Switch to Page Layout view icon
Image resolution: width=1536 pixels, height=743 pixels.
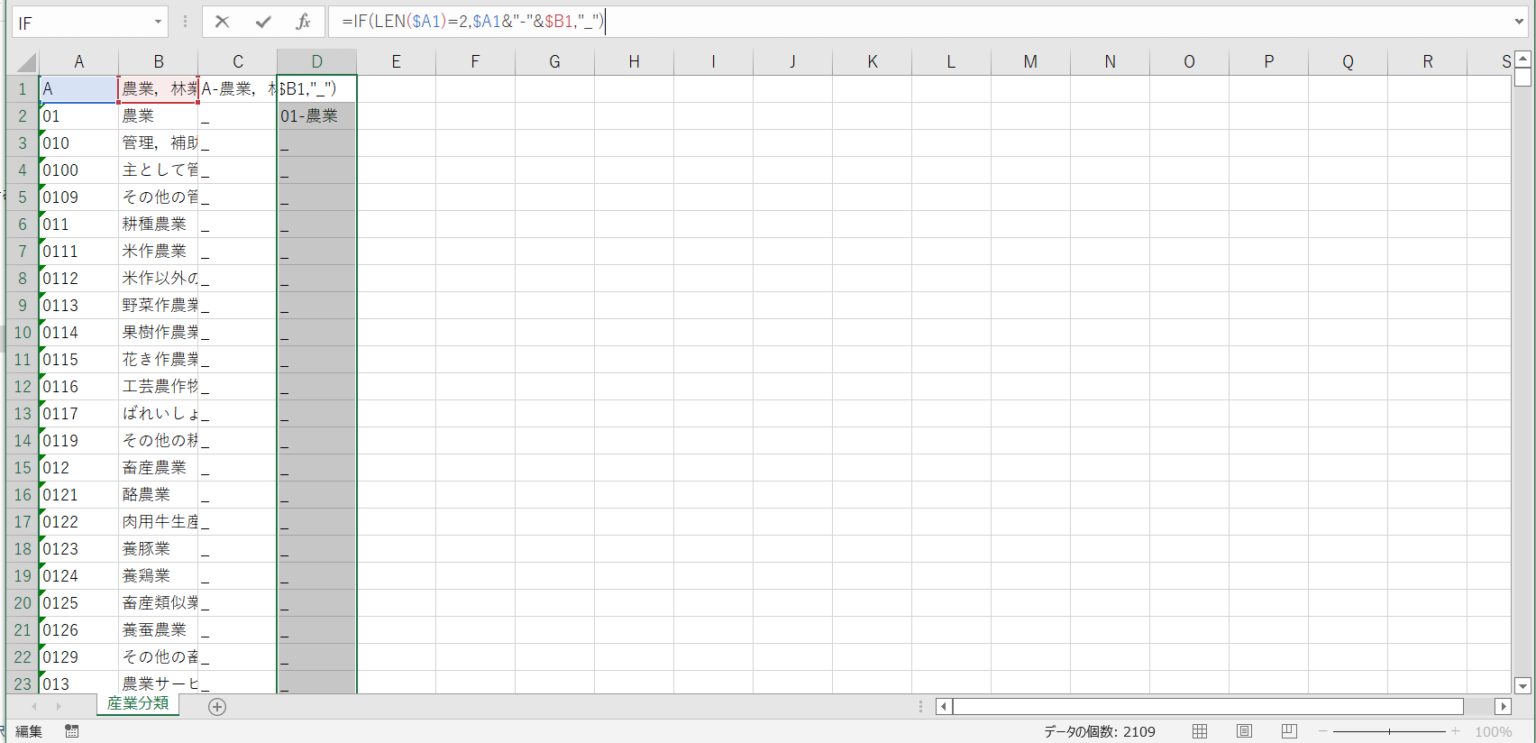point(1245,732)
